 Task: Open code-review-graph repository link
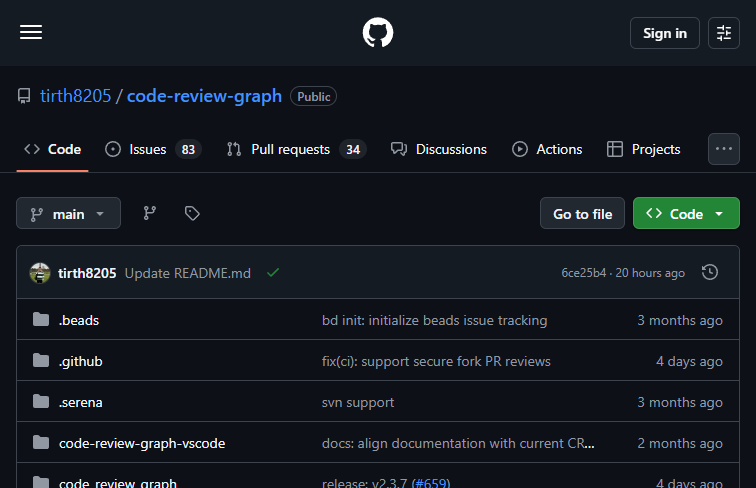pos(204,96)
